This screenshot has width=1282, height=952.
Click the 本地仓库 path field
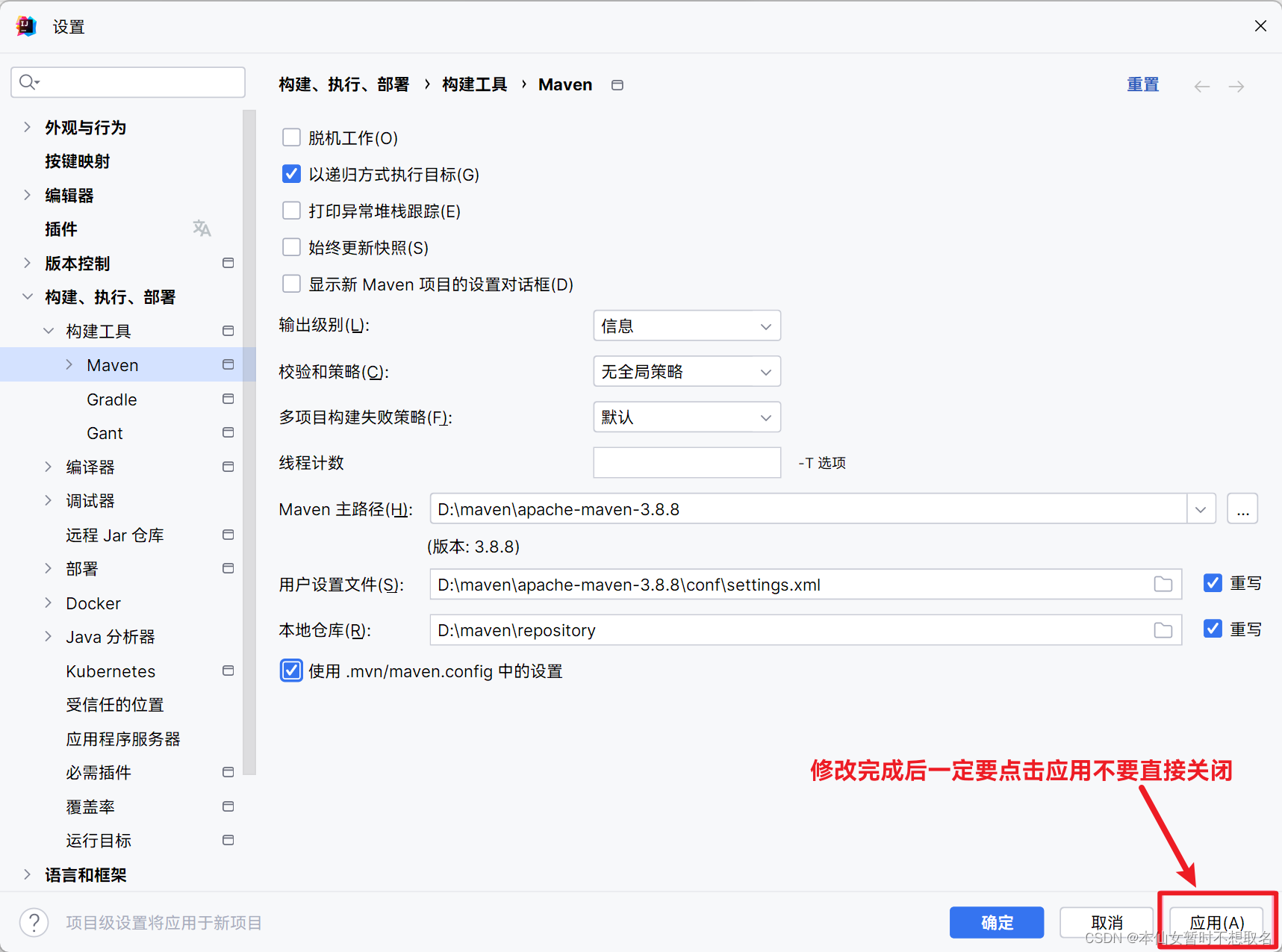[806, 630]
